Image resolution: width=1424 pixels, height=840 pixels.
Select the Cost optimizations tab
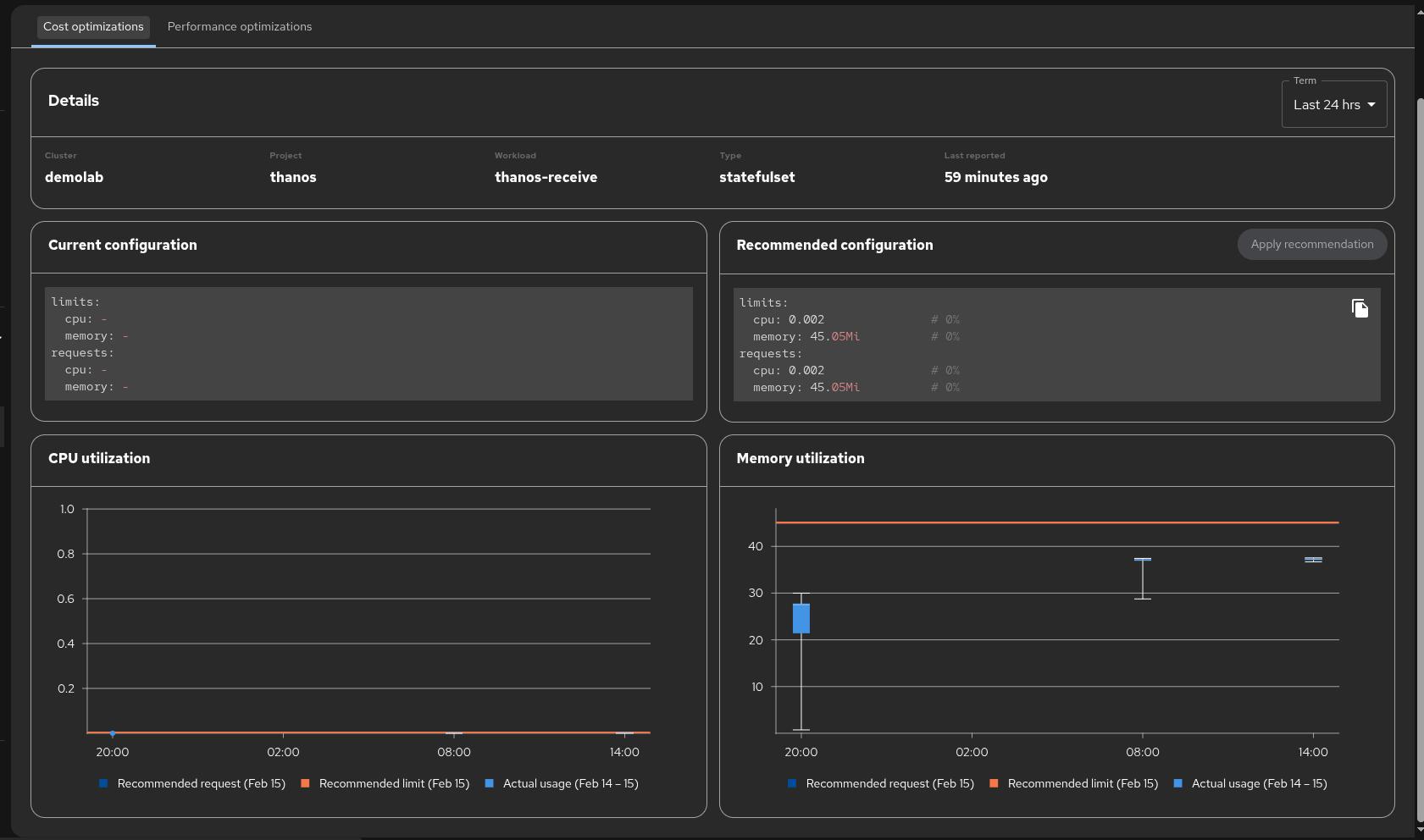[x=93, y=27]
